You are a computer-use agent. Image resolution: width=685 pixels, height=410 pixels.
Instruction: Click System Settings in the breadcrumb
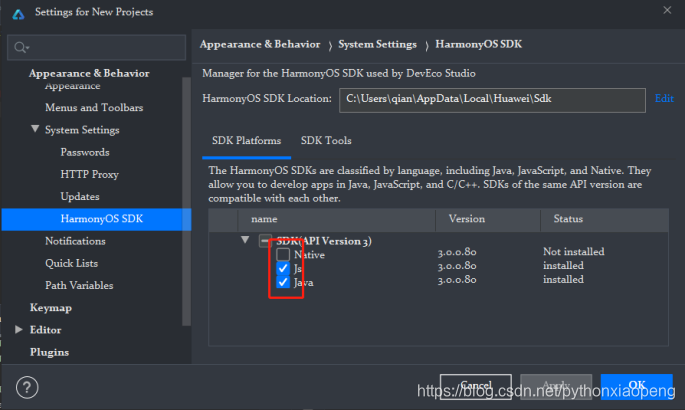377,44
